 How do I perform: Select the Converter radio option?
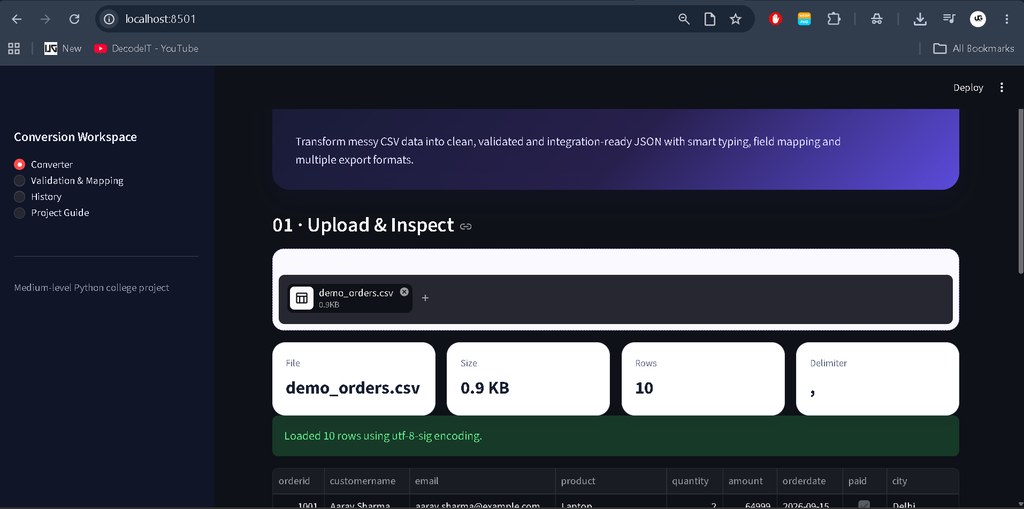[x=43, y=165]
